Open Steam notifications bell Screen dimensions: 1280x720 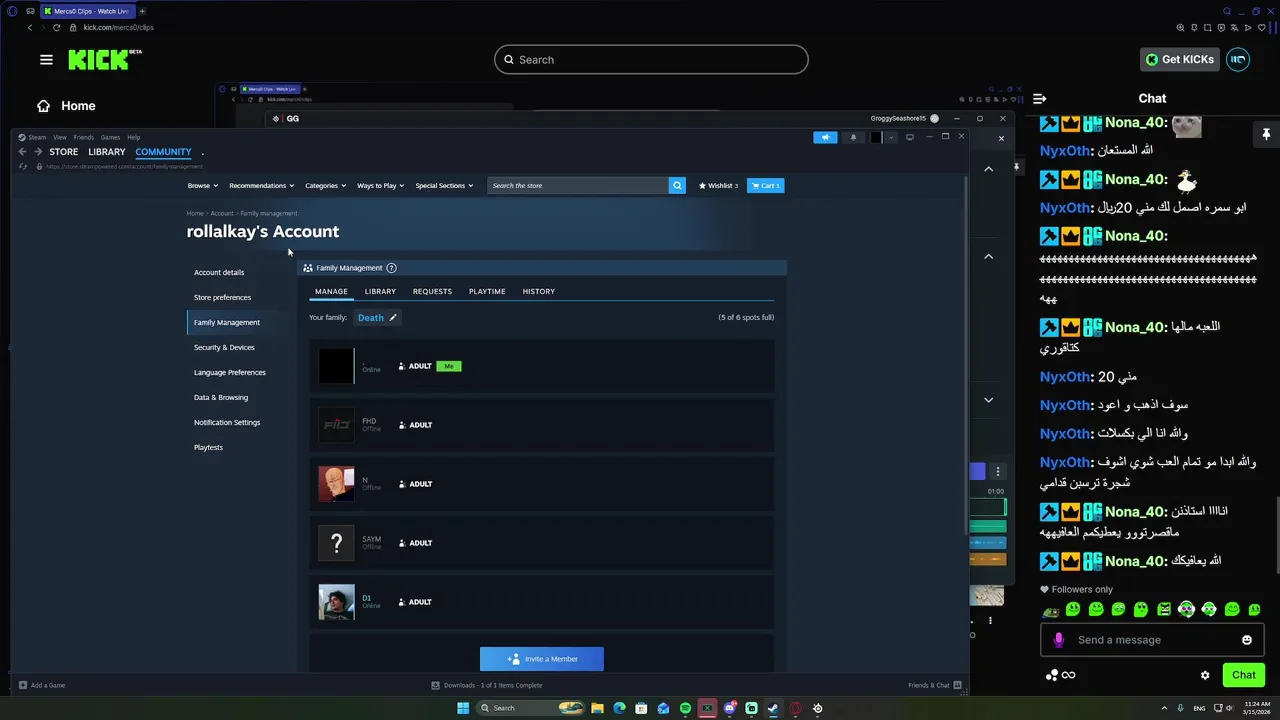pyautogui.click(x=853, y=137)
